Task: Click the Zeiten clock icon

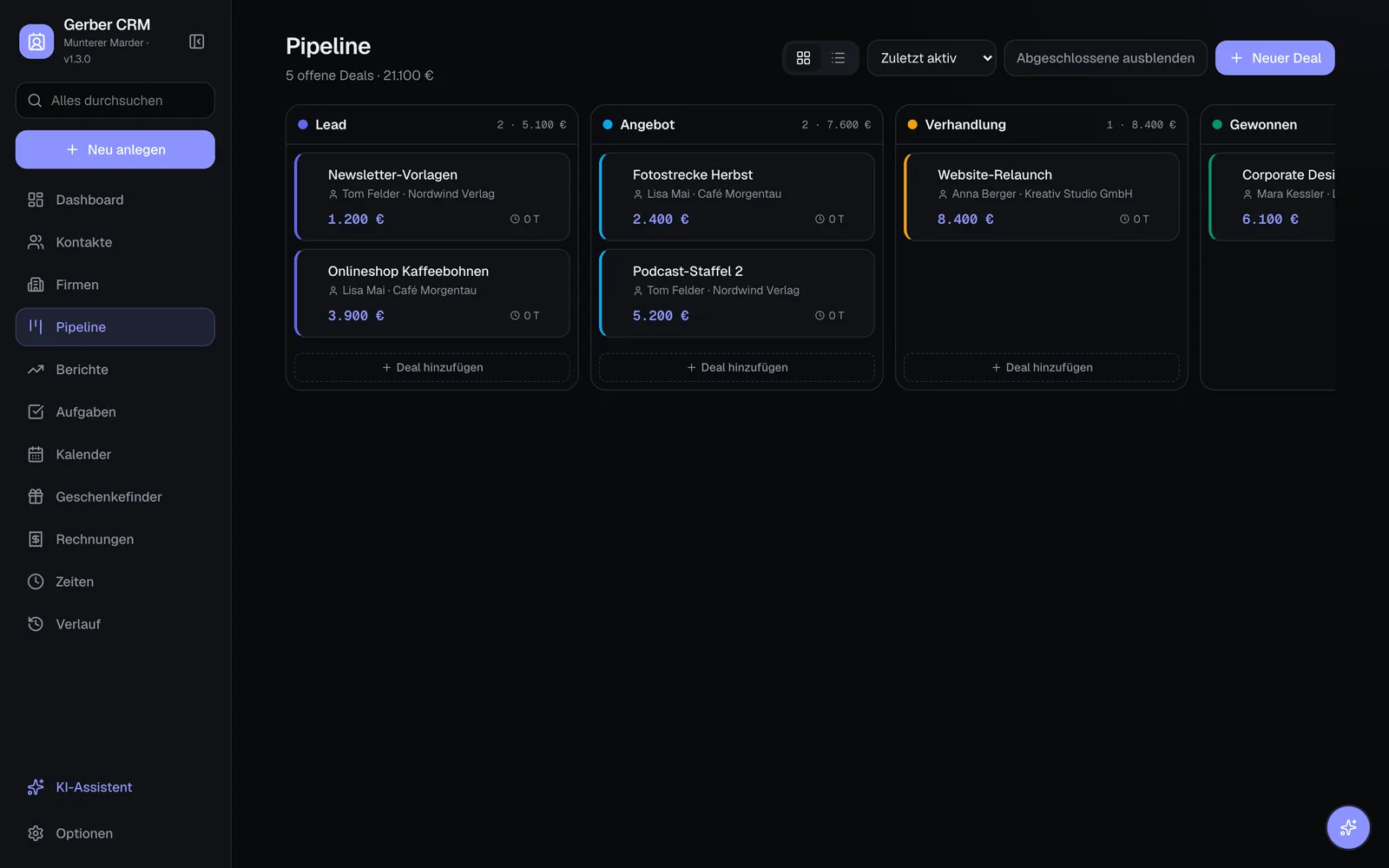Action: 36,582
